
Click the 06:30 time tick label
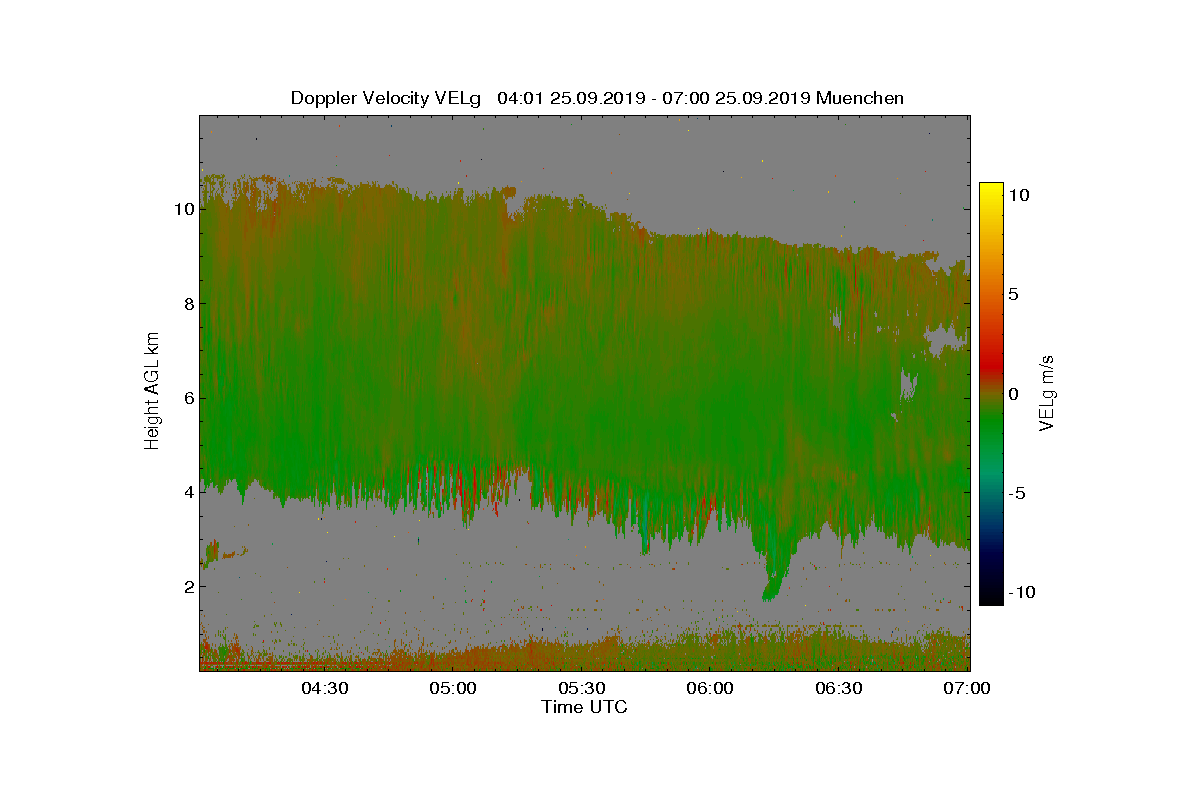840,689
